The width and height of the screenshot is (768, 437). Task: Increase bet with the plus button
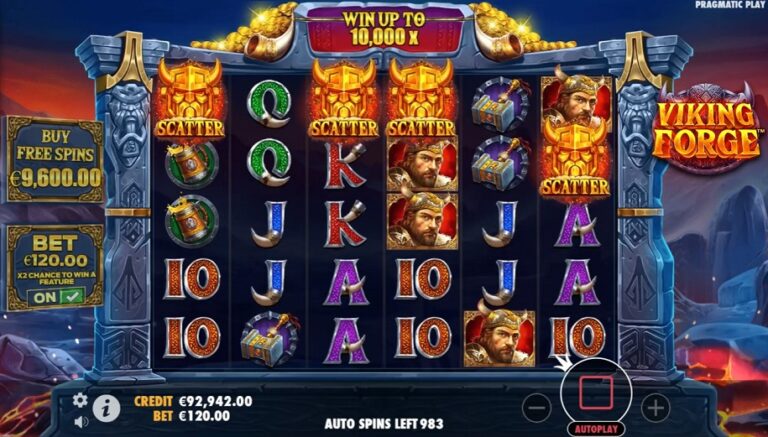[655, 408]
